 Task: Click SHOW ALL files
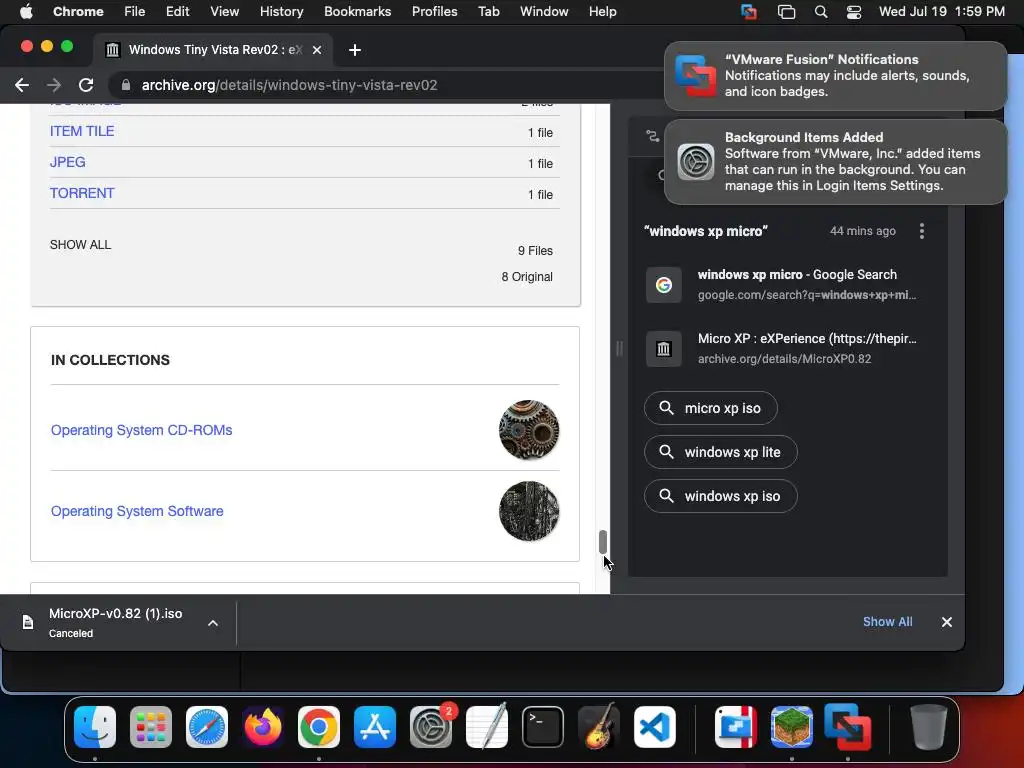click(80, 245)
